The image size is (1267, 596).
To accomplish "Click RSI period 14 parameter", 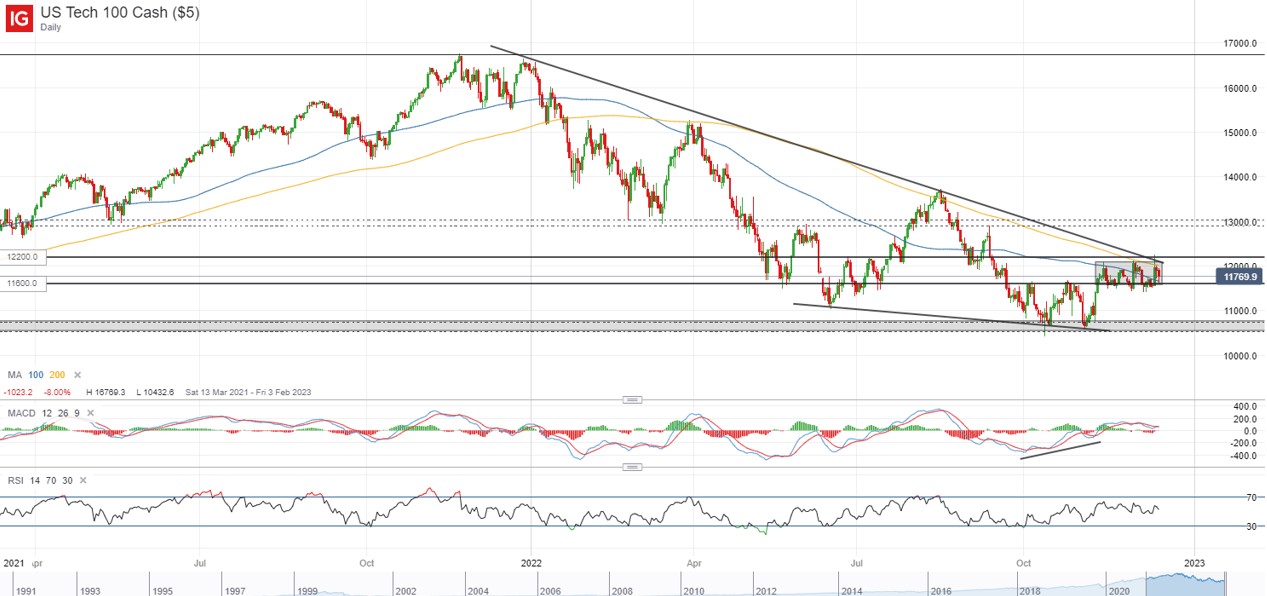I will (x=35, y=481).
